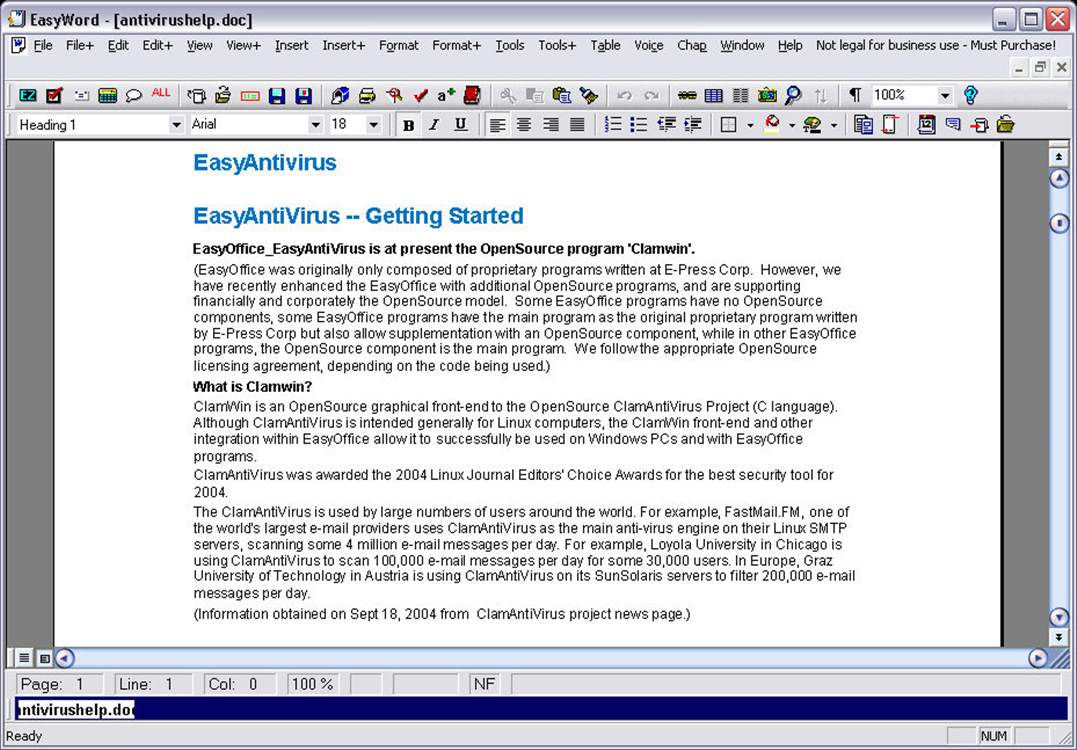1077x750 pixels.
Task: Click the vertical scrollbar down arrow
Action: 1059,616
